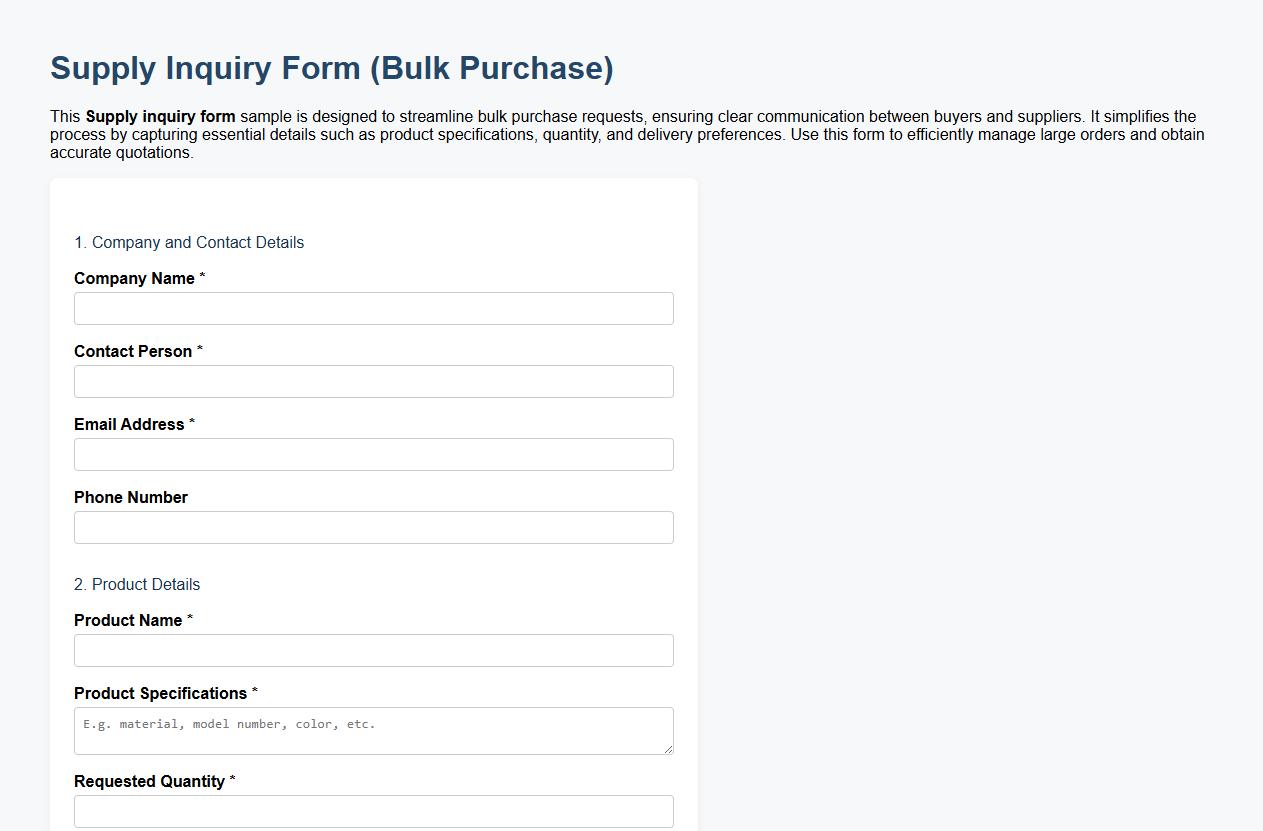
Task: Click the Contact Person input field
Action: coord(373,381)
